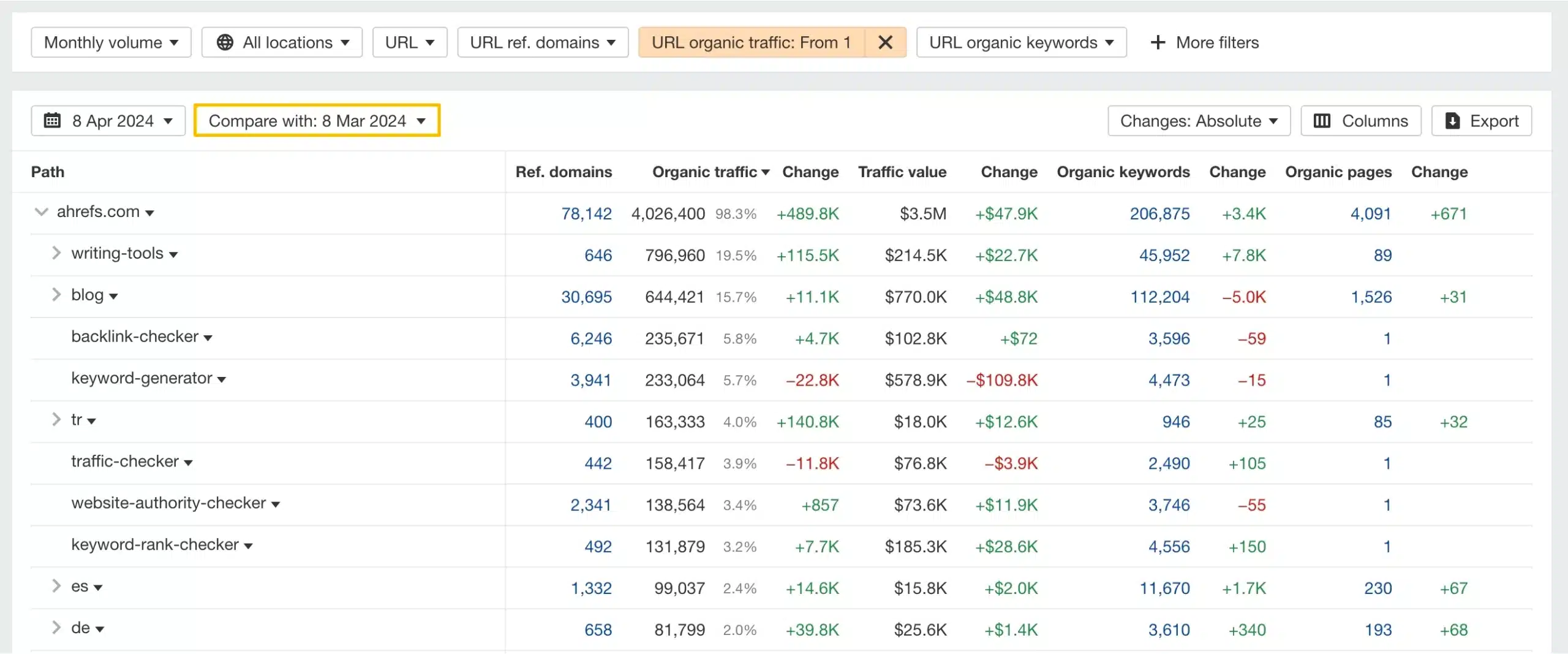
Task: Expand the blog folder
Action: [56, 295]
